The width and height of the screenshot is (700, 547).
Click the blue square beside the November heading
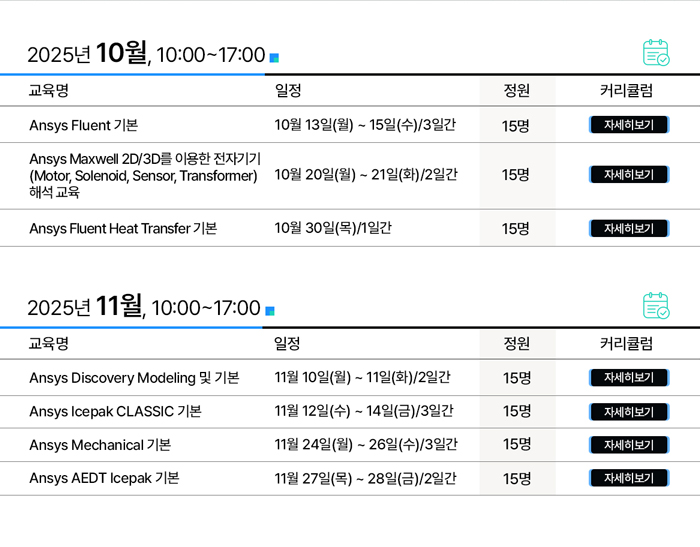[270, 311]
